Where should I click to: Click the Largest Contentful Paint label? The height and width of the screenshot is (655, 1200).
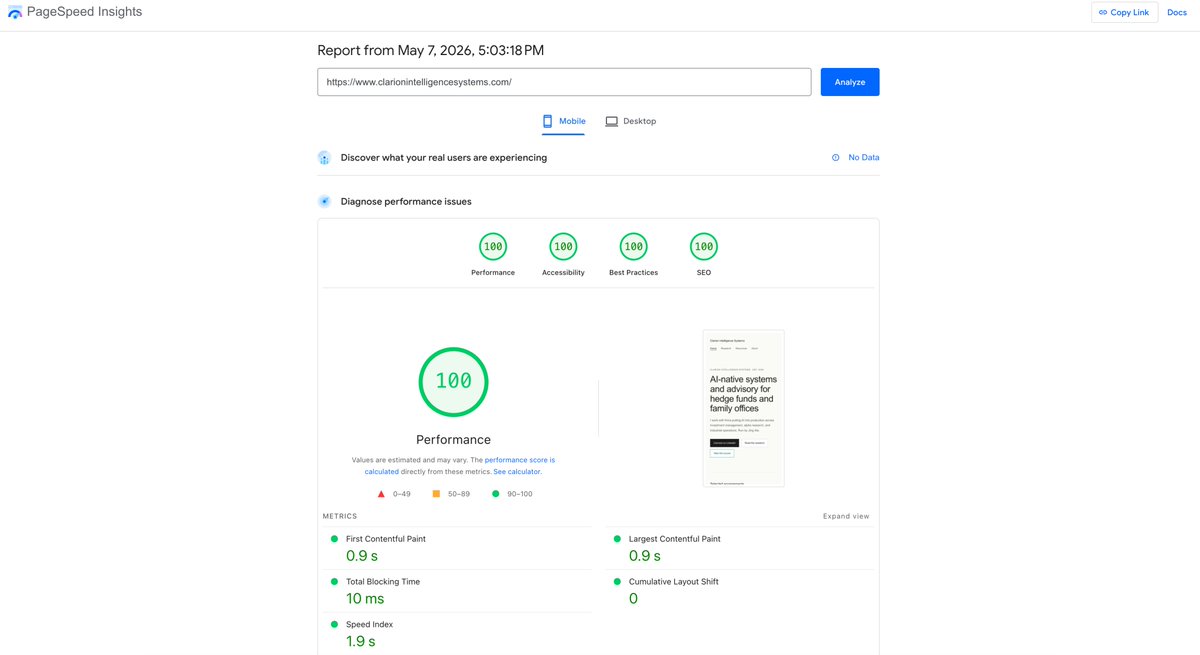tap(675, 539)
